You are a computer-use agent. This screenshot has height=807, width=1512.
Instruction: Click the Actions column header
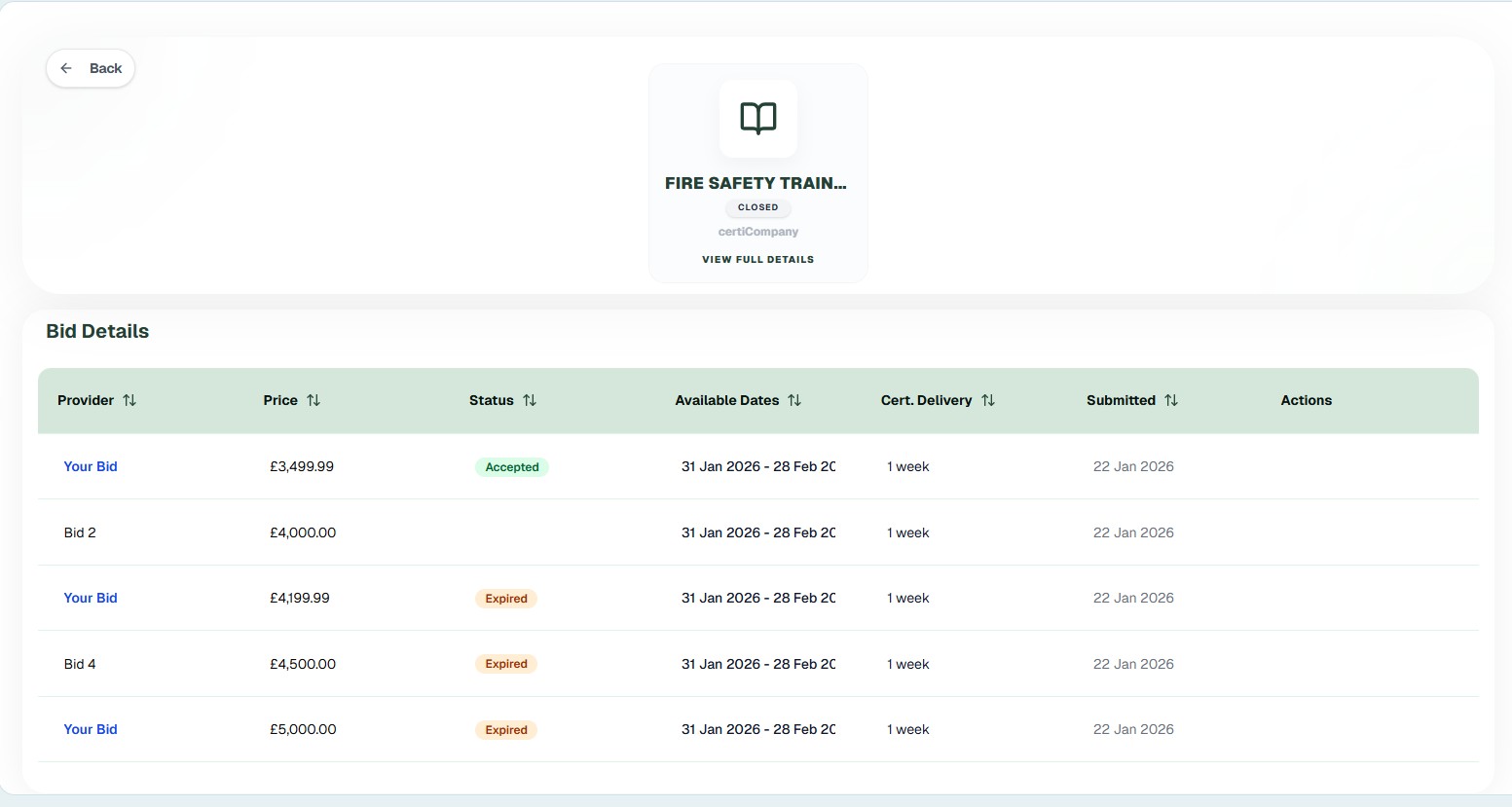[1306, 400]
